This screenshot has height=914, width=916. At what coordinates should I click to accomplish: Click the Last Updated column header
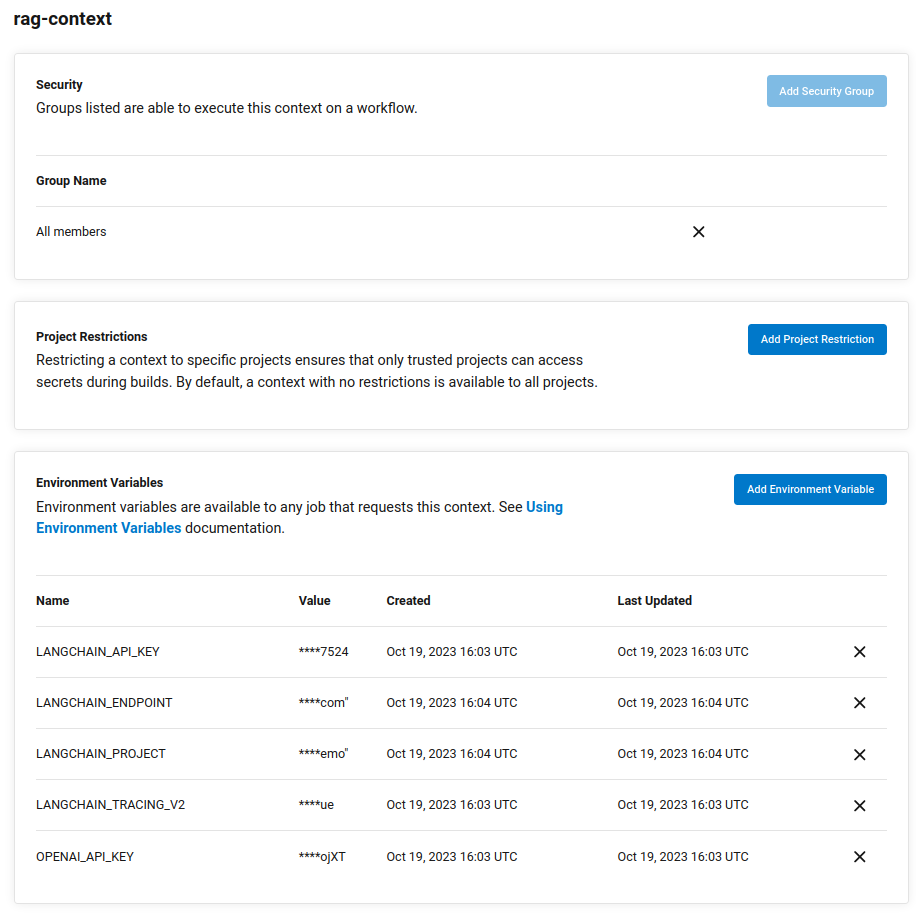[654, 600]
